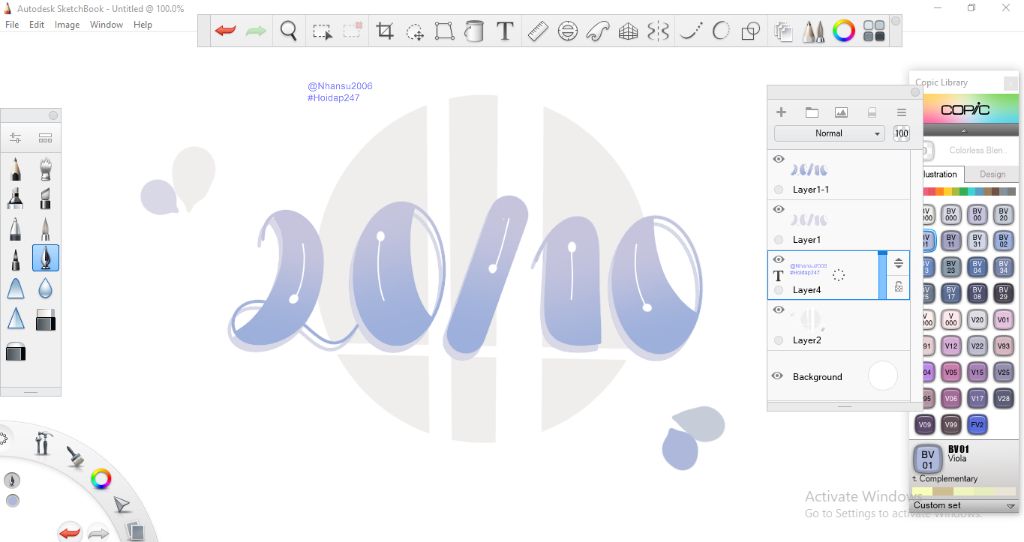Pick the FV2 Copic marker swatch

click(977, 424)
